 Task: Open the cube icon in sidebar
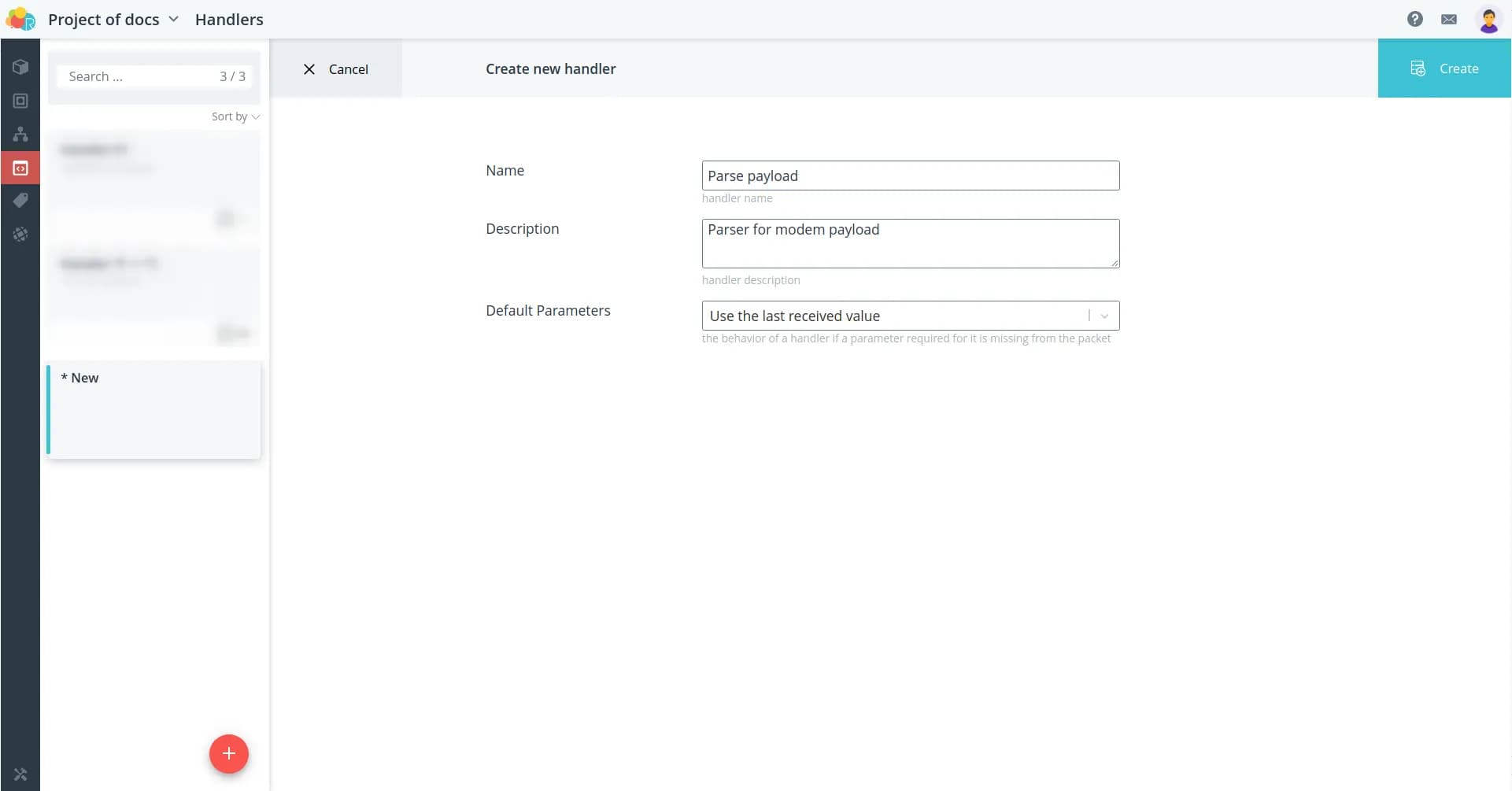(20, 67)
